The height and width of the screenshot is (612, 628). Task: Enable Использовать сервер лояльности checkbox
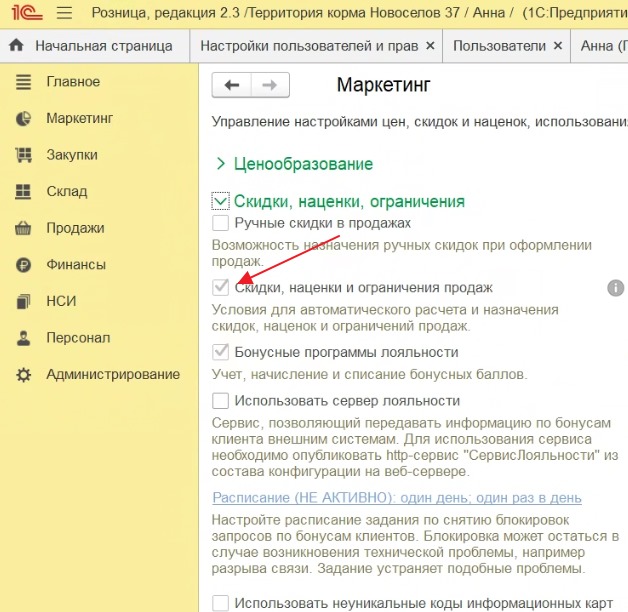coord(221,401)
